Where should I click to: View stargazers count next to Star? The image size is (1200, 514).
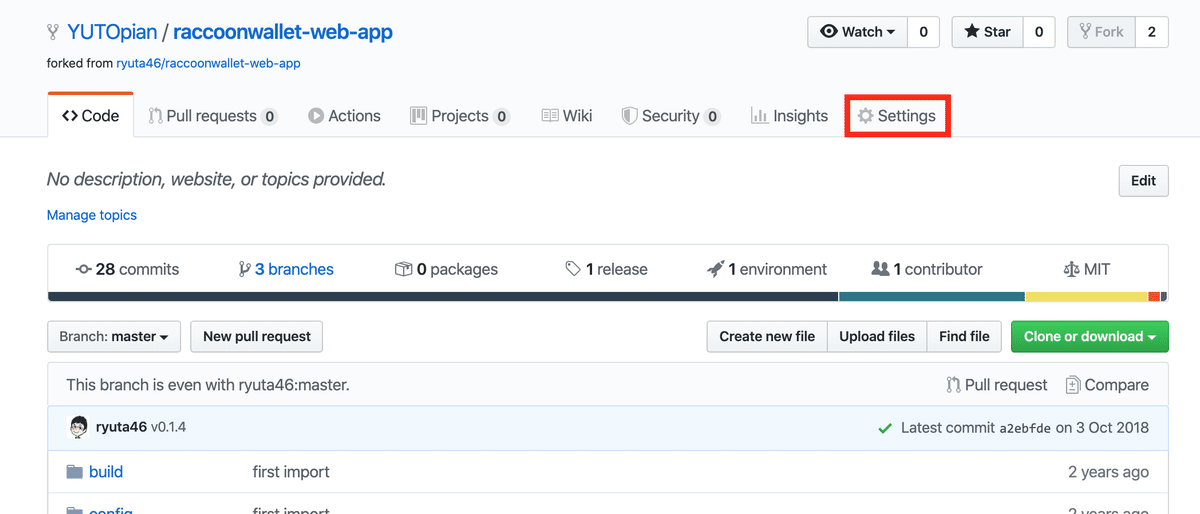pos(1039,32)
